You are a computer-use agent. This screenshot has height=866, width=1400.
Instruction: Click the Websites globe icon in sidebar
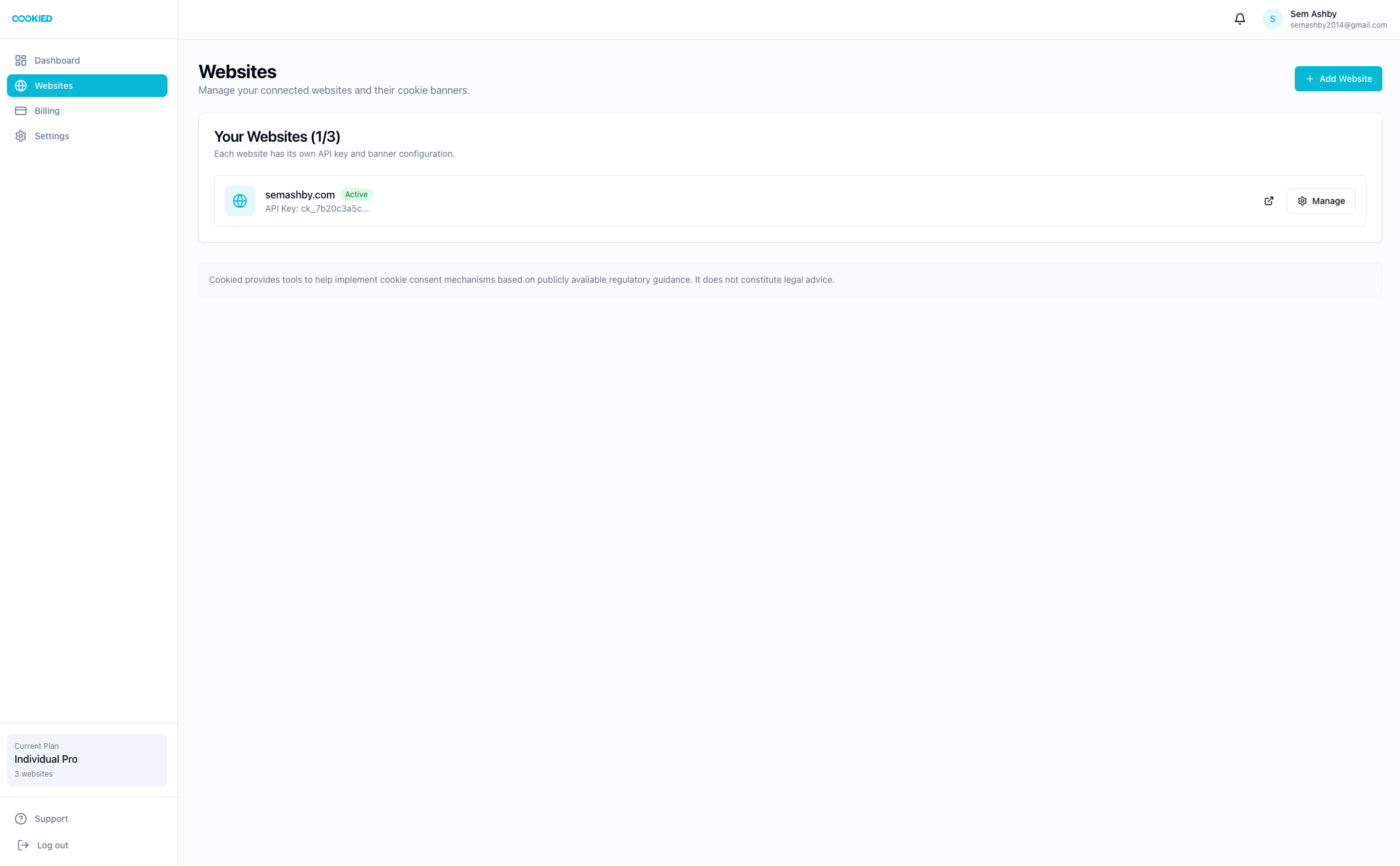pos(21,85)
